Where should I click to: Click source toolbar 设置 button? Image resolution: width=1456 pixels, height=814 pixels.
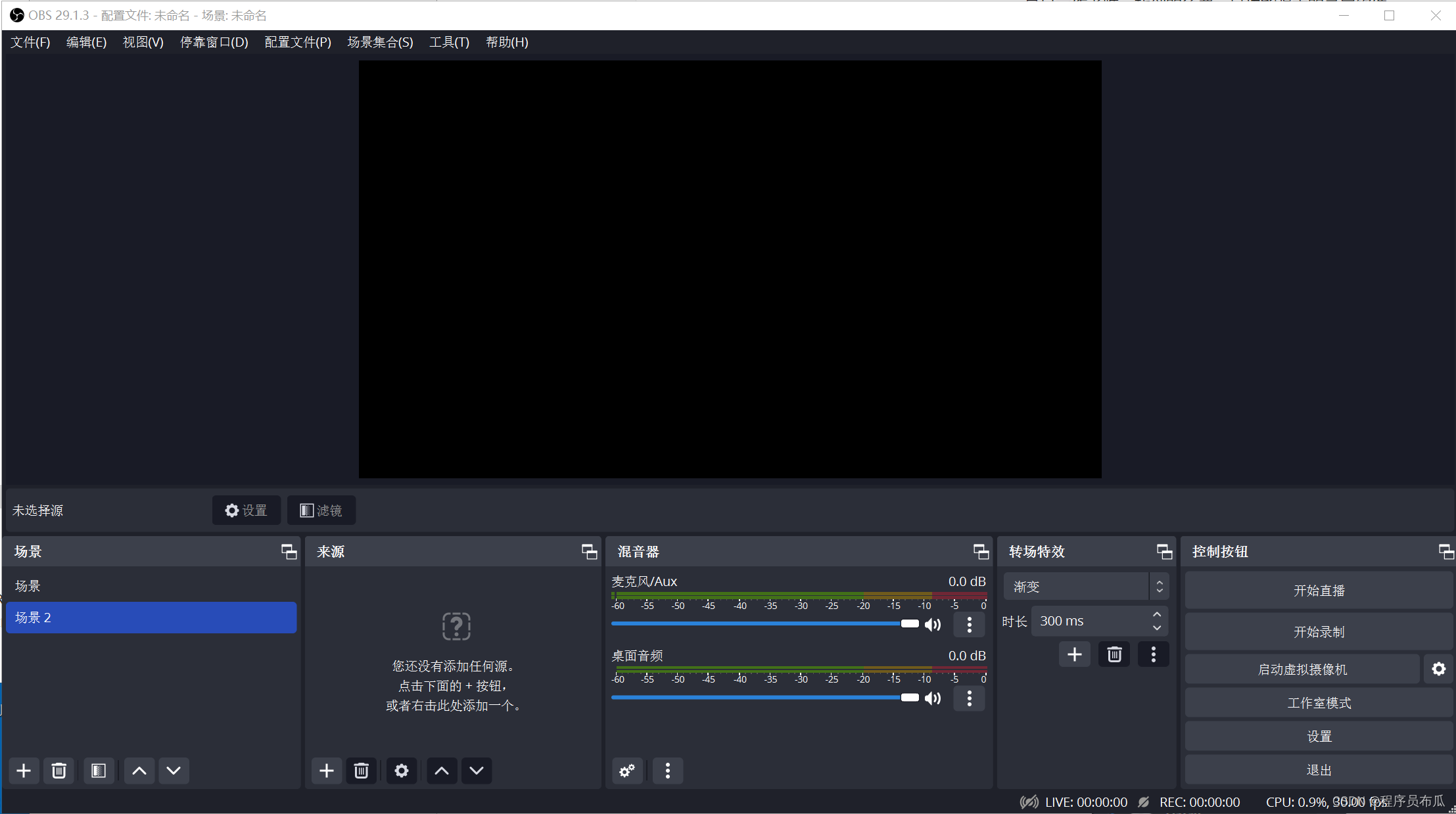tap(247, 510)
